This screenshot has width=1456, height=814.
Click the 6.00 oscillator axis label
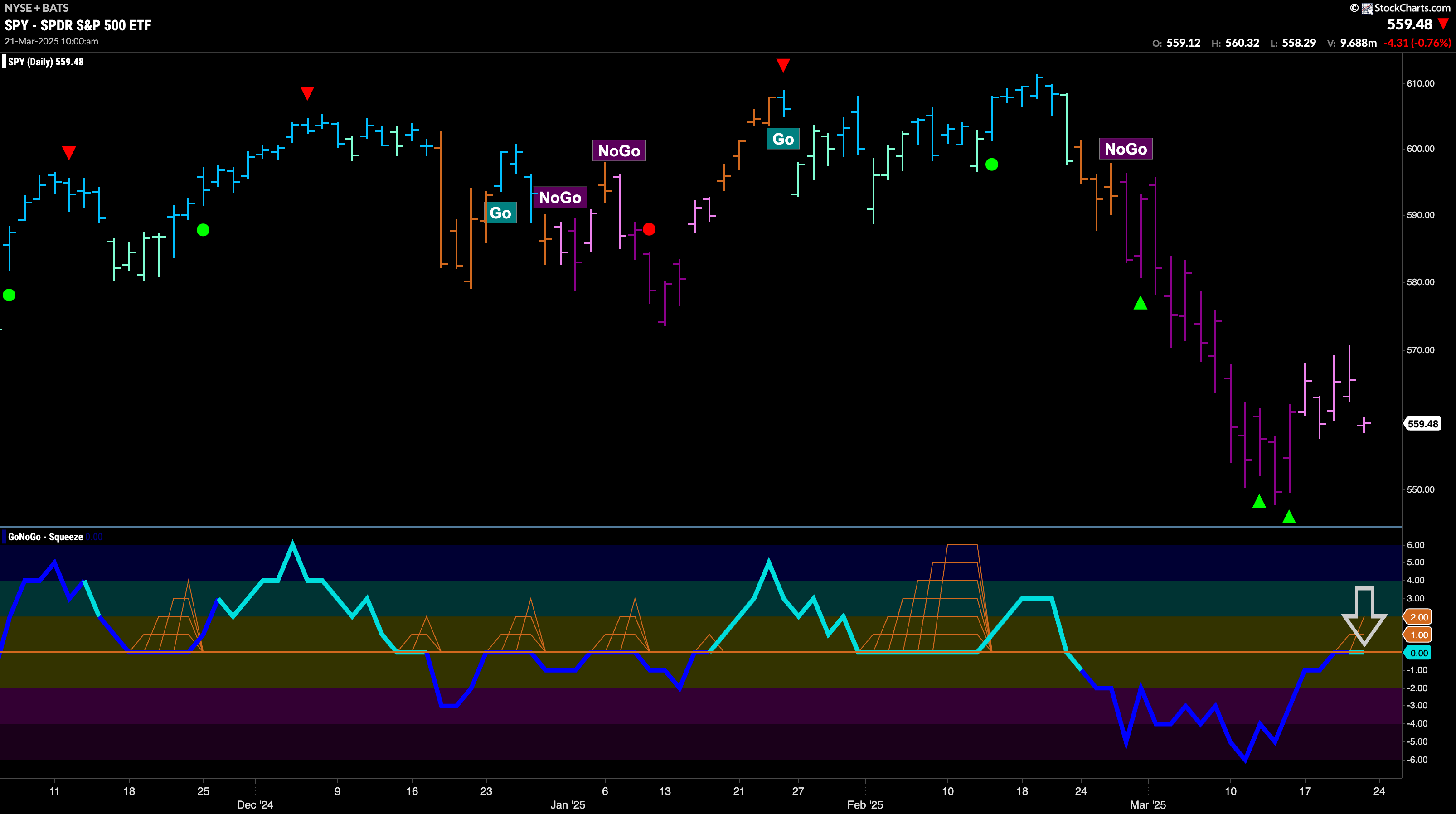pos(1416,545)
